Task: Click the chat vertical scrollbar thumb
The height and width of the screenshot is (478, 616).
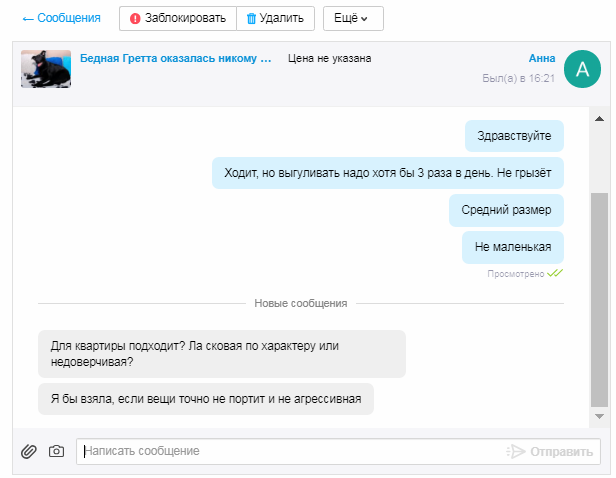Action: (599, 300)
